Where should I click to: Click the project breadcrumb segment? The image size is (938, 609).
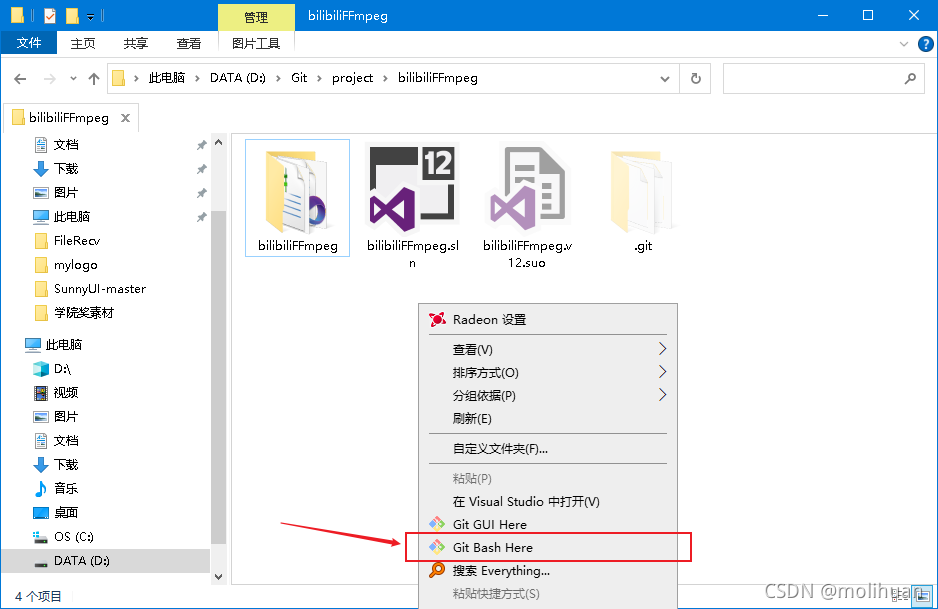click(x=352, y=78)
